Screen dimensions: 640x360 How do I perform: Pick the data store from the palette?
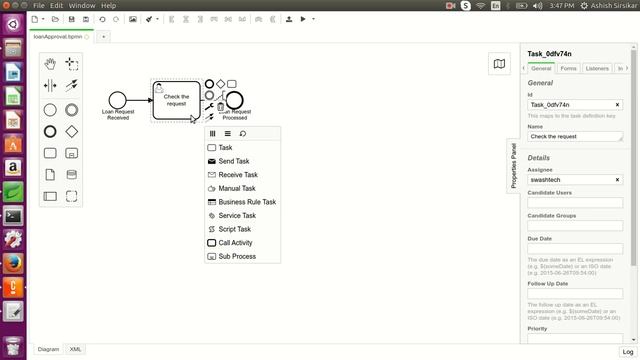click(x=71, y=175)
